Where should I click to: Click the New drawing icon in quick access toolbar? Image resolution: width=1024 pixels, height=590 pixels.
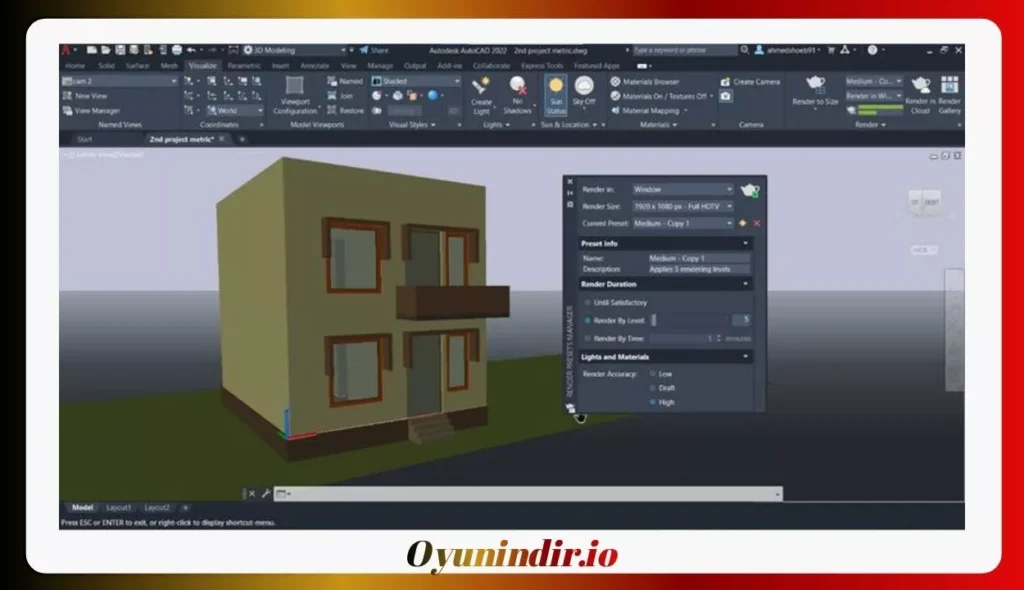pos(92,50)
